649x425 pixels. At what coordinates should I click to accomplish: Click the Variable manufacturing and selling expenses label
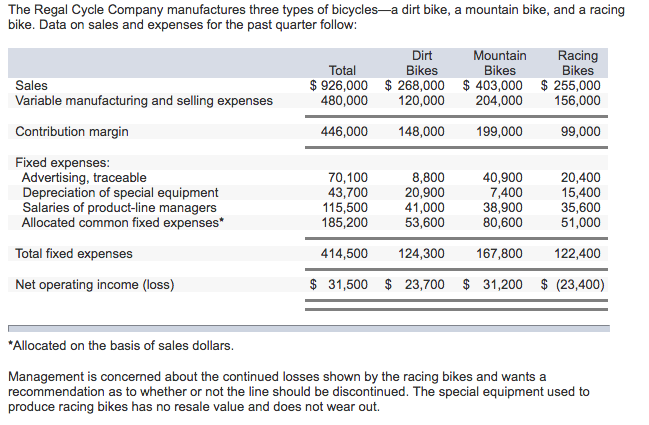(x=144, y=101)
